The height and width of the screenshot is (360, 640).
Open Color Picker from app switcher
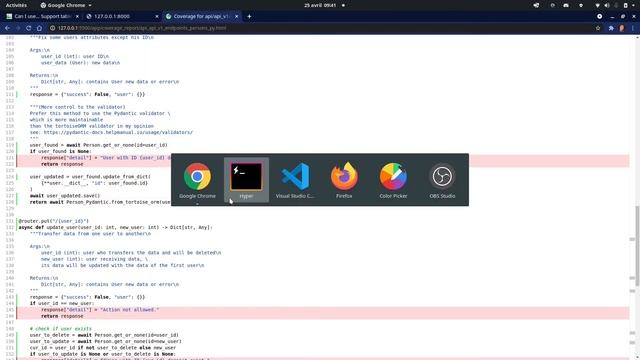pos(393,180)
